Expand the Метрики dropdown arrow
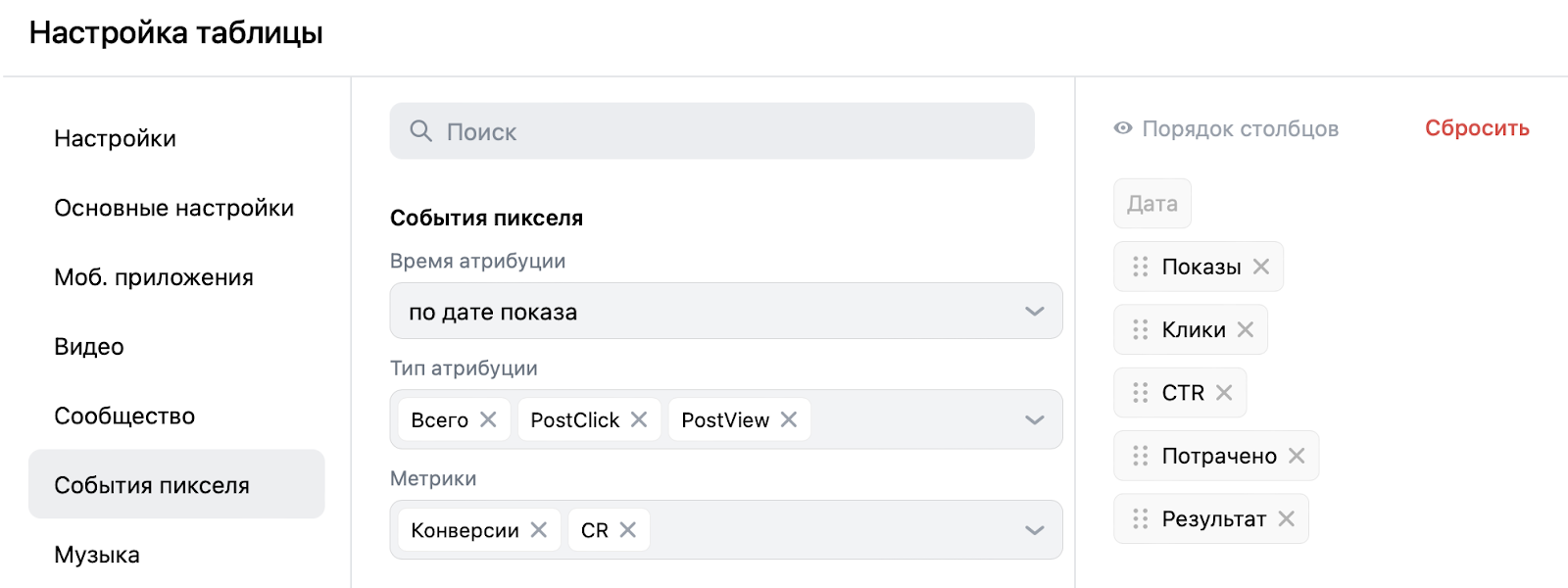 (x=1034, y=530)
